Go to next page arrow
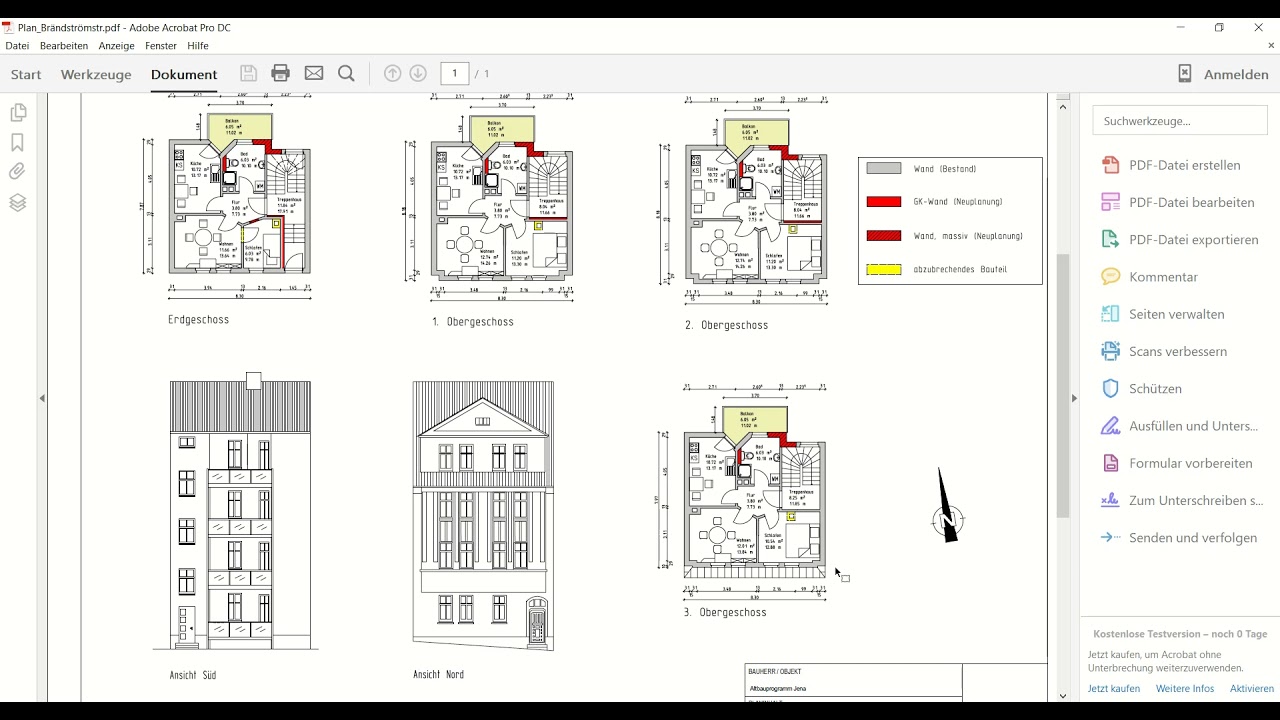The image size is (1280, 720). coord(419,73)
